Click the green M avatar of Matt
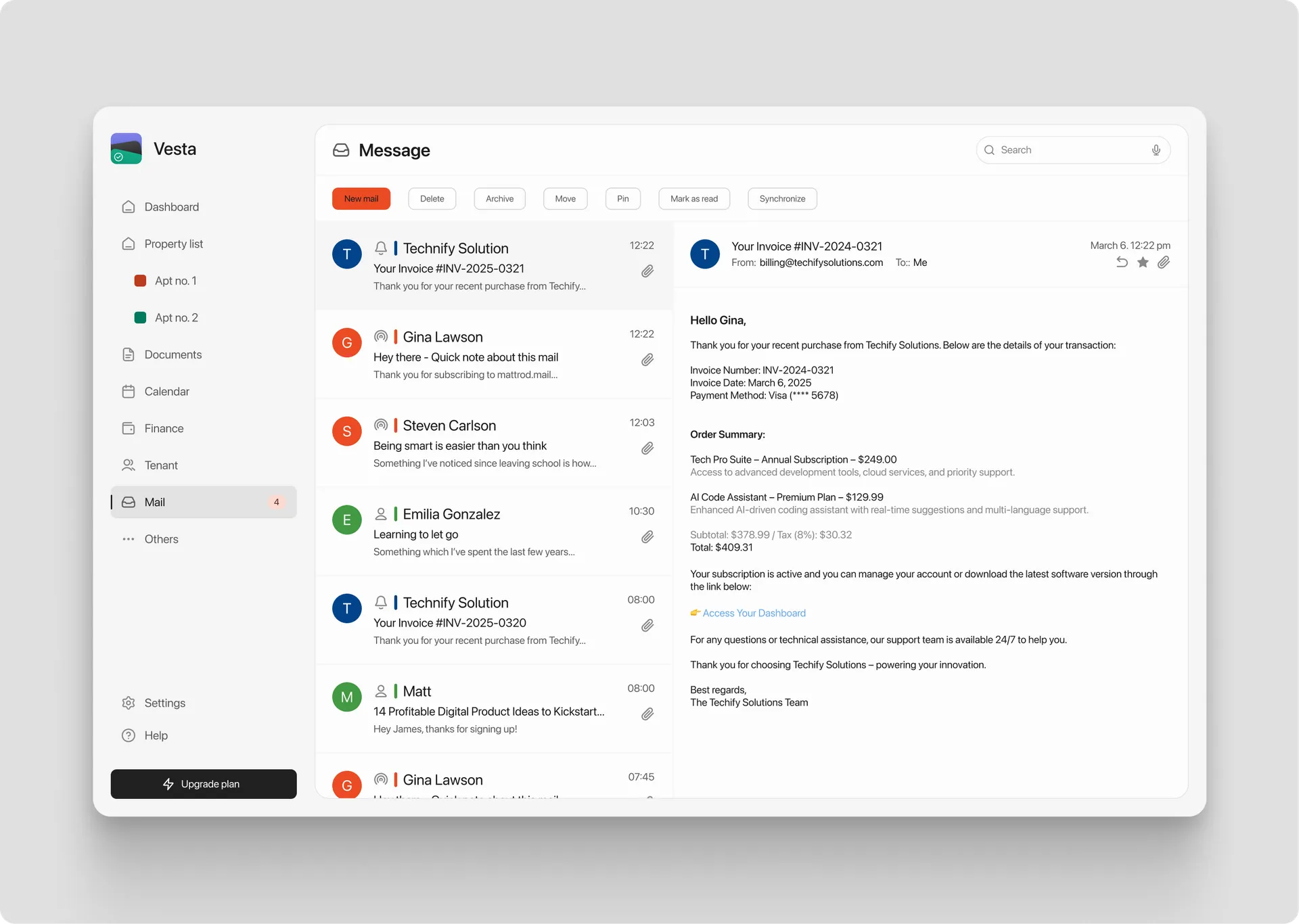The width and height of the screenshot is (1299, 924). [x=347, y=697]
